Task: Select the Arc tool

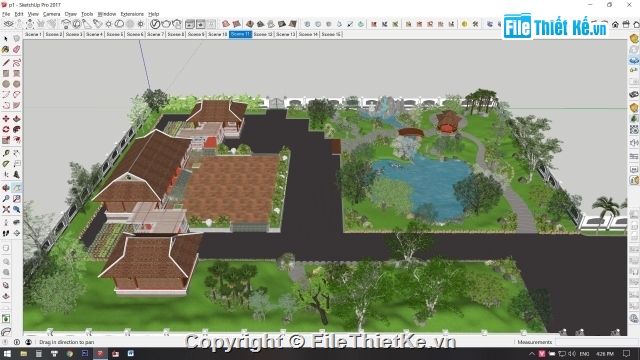Action: pos(6,94)
